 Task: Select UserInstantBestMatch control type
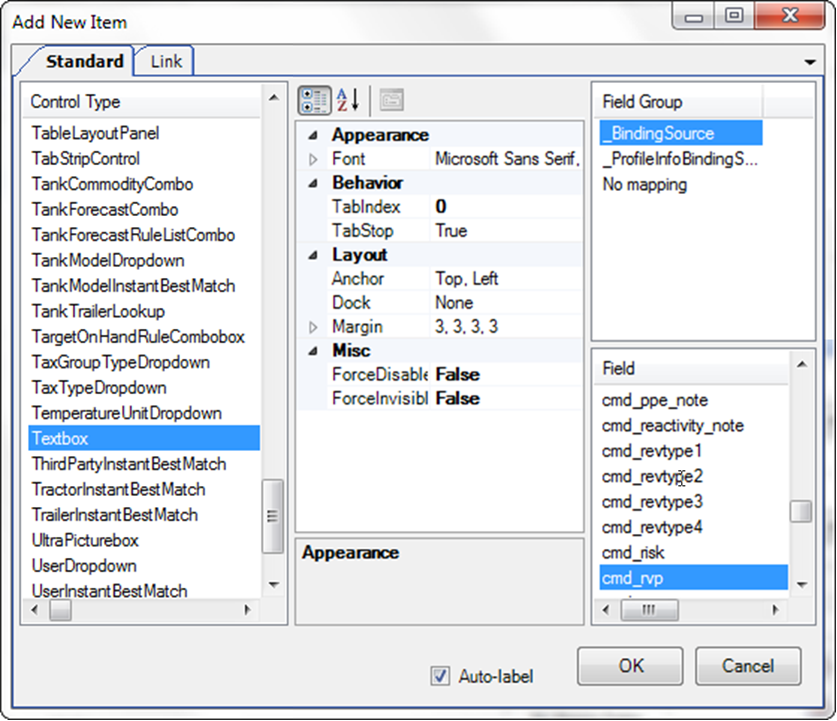click(109, 590)
